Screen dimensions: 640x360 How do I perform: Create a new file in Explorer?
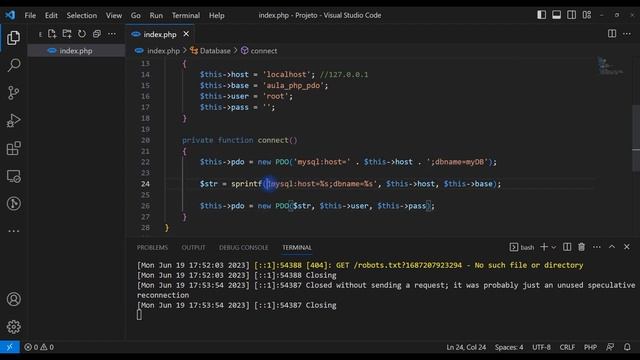click(x=52, y=34)
